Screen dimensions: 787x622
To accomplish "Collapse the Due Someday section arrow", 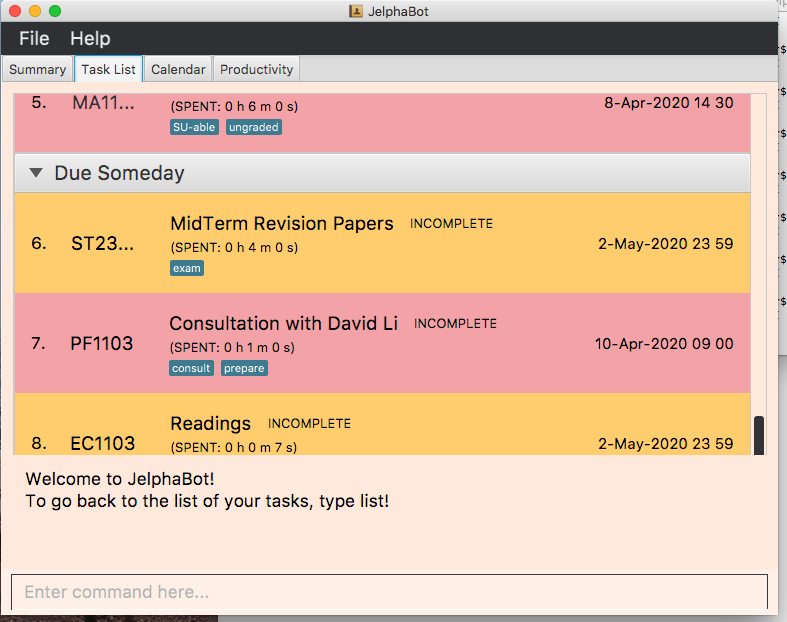I will point(36,173).
